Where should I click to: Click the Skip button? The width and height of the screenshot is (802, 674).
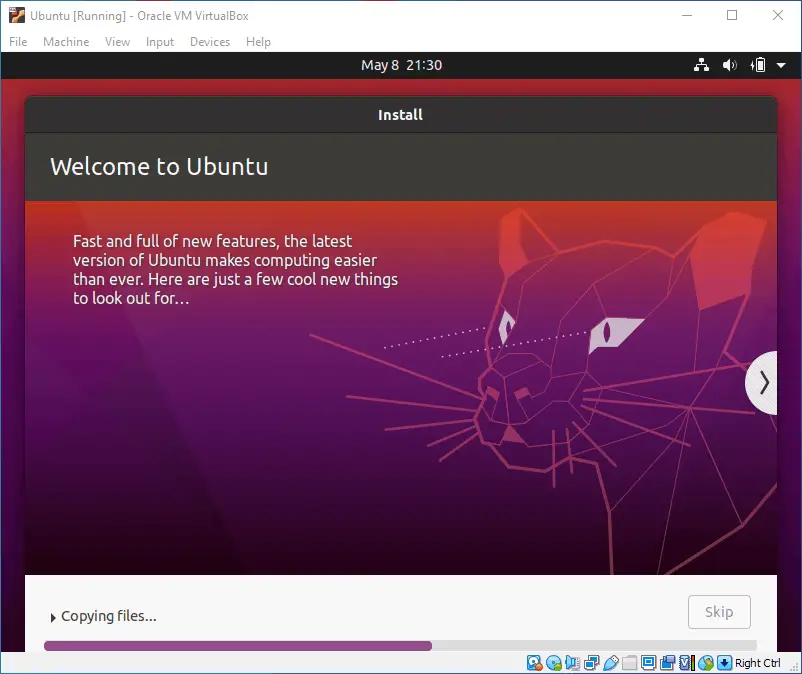pyautogui.click(x=719, y=612)
